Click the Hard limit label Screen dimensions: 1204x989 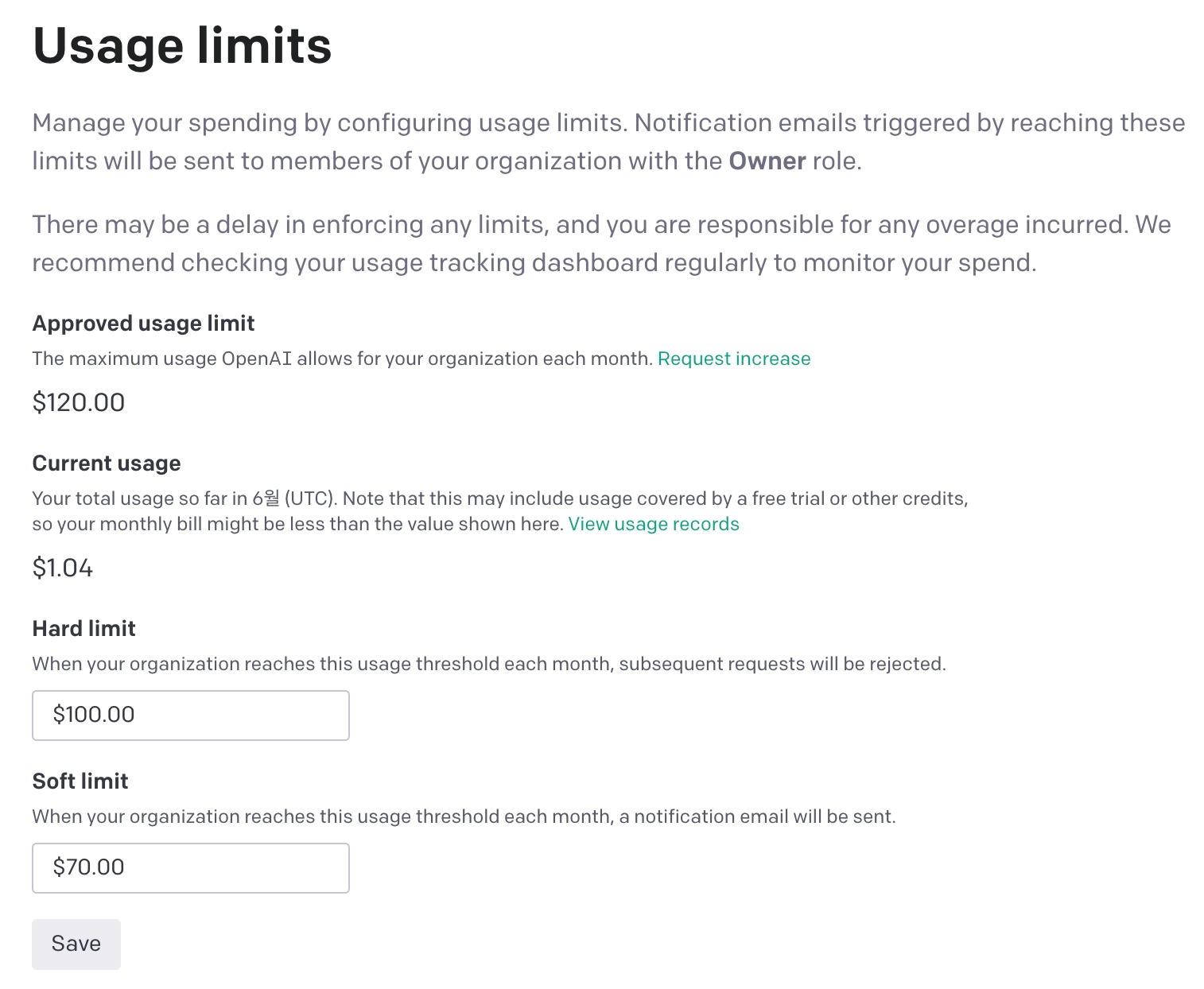[x=84, y=629]
